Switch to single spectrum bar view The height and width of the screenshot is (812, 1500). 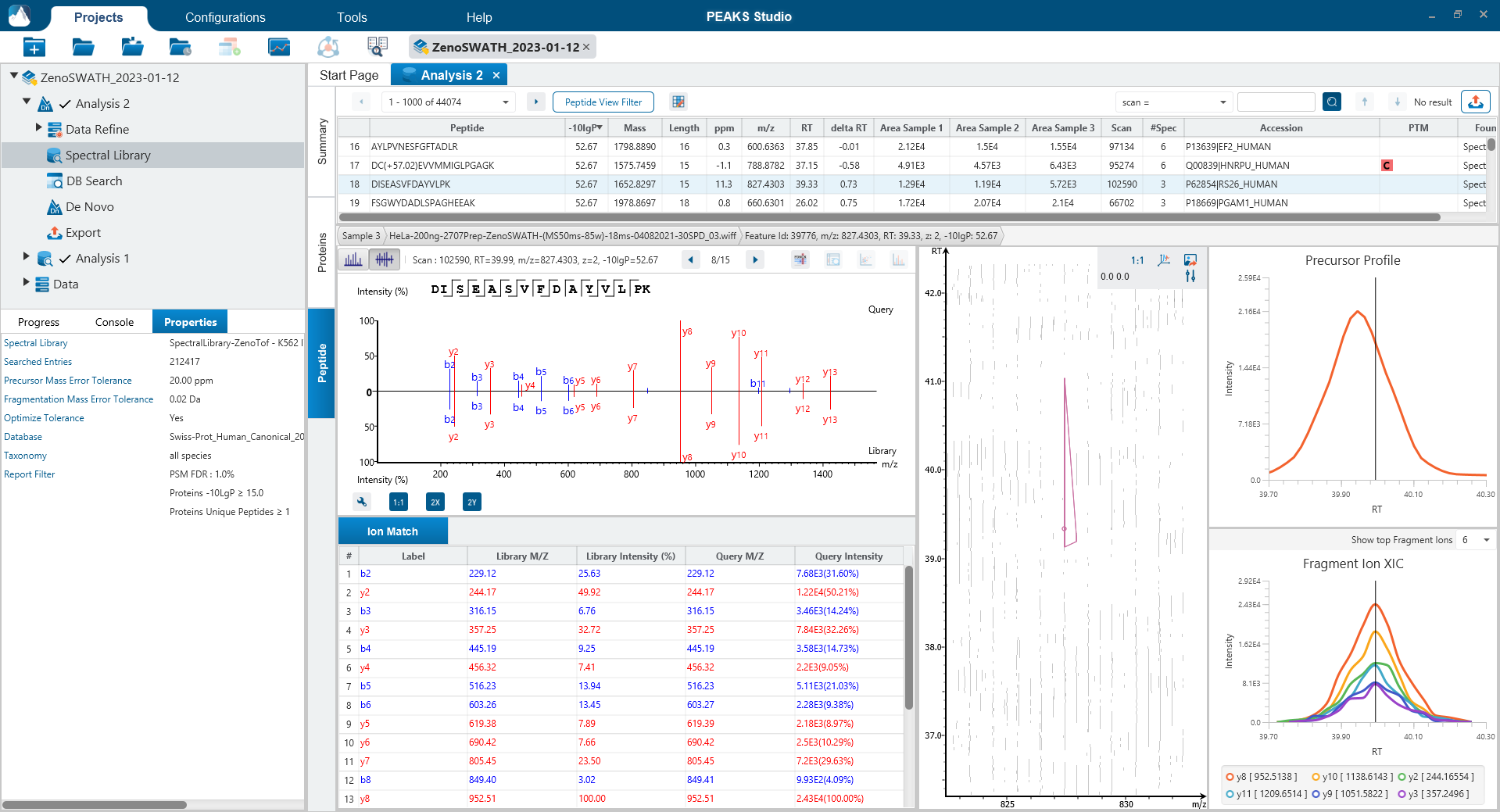(x=353, y=259)
